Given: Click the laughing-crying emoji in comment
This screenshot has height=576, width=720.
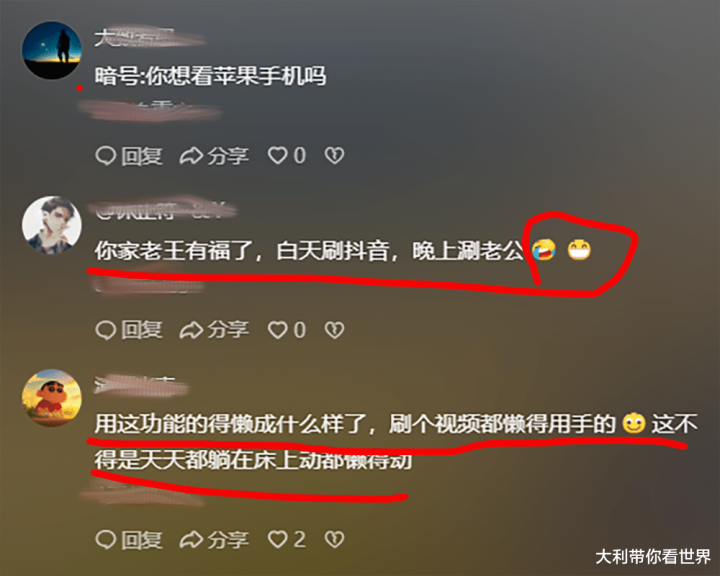Looking at the screenshot, I should click(x=544, y=250).
